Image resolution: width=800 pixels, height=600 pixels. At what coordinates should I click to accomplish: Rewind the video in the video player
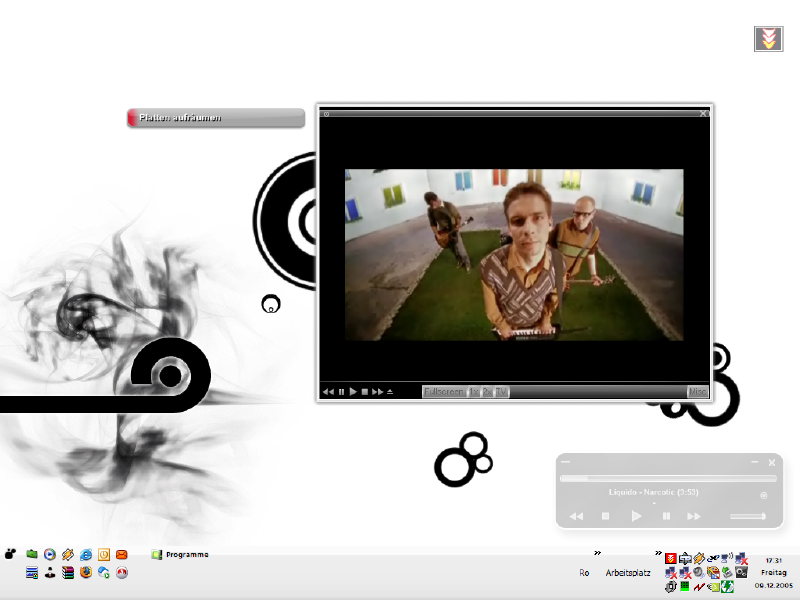click(328, 392)
